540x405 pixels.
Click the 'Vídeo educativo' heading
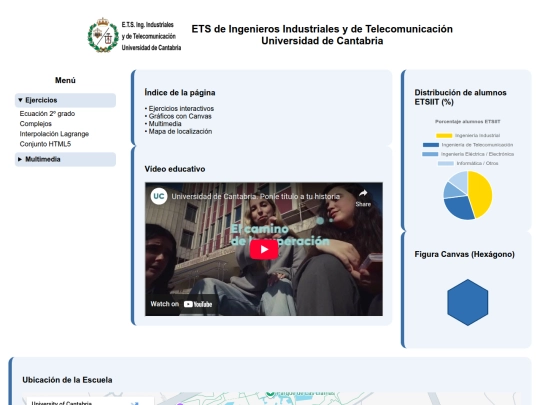175,169
